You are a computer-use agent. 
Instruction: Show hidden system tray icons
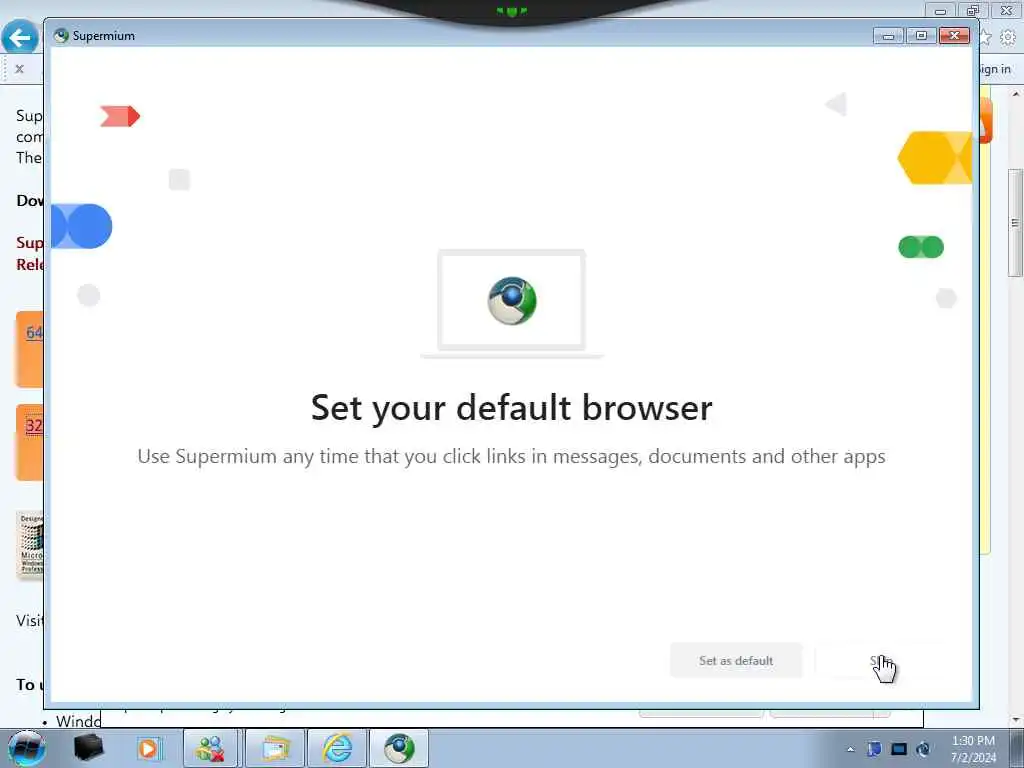pos(850,749)
